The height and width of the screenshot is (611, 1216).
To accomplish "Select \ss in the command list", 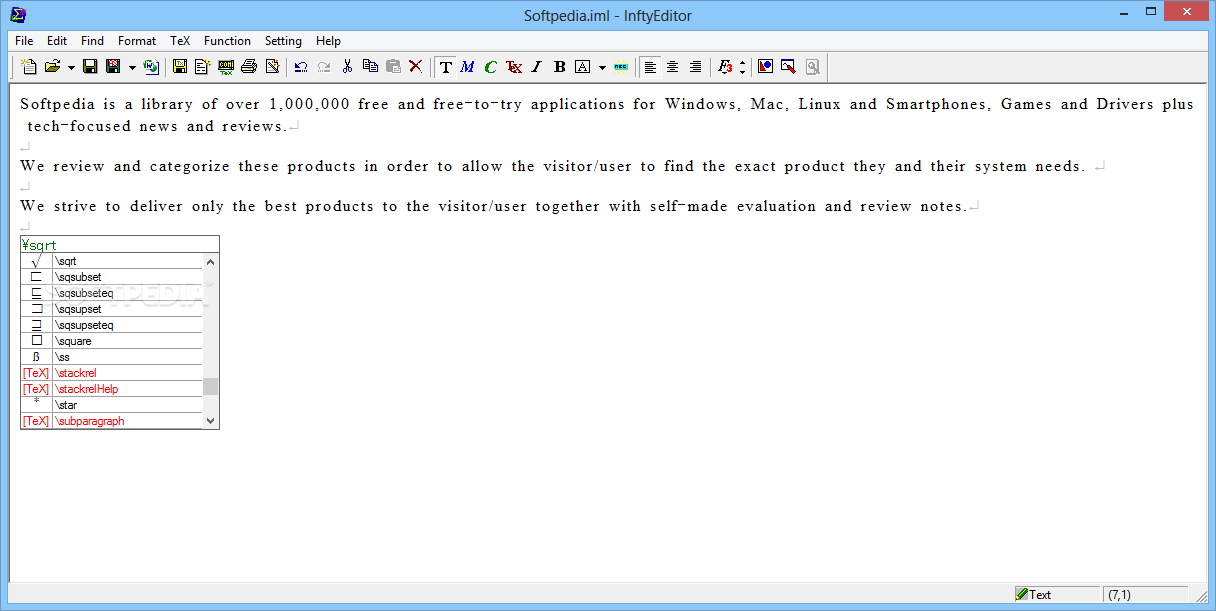I will click(112, 357).
